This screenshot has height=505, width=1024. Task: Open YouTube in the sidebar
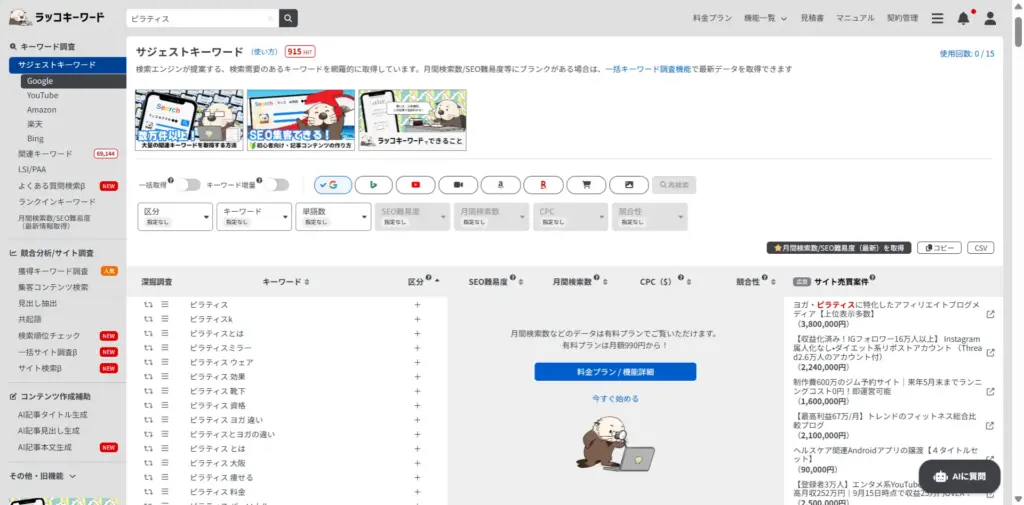click(42, 95)
